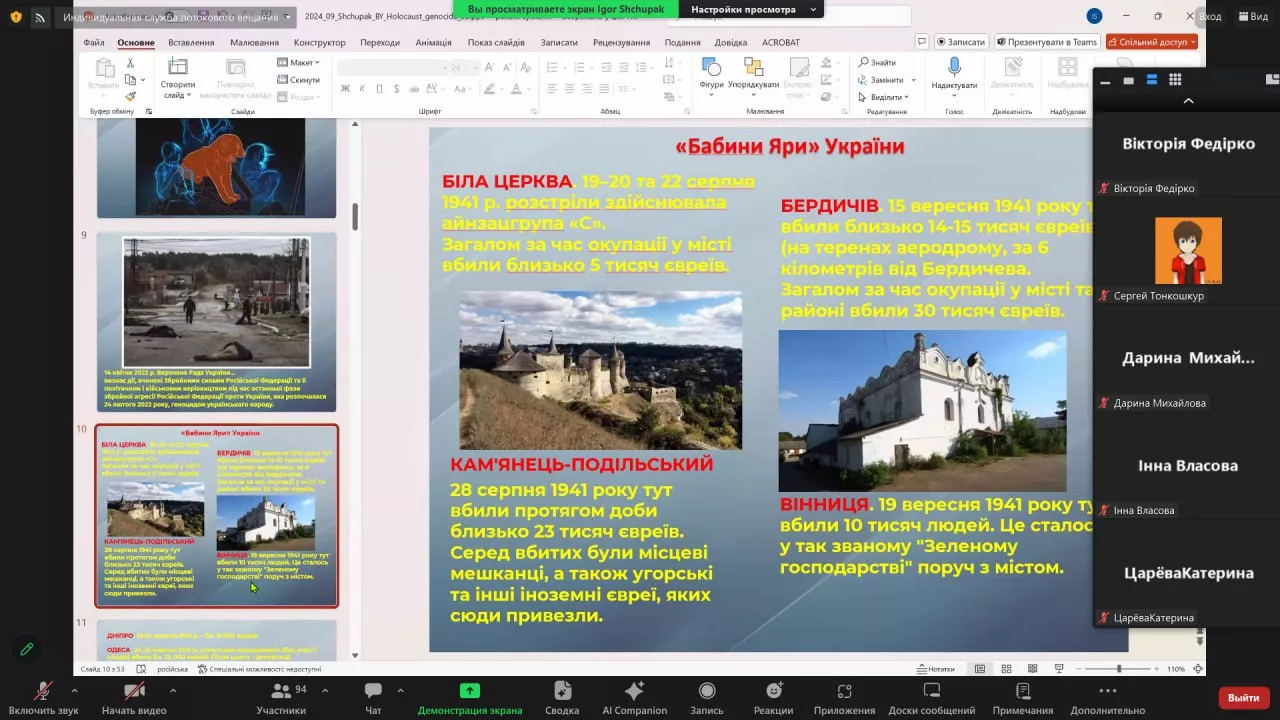
Task: Switch to the Конструктор tab
Action: tap(319, 43)
